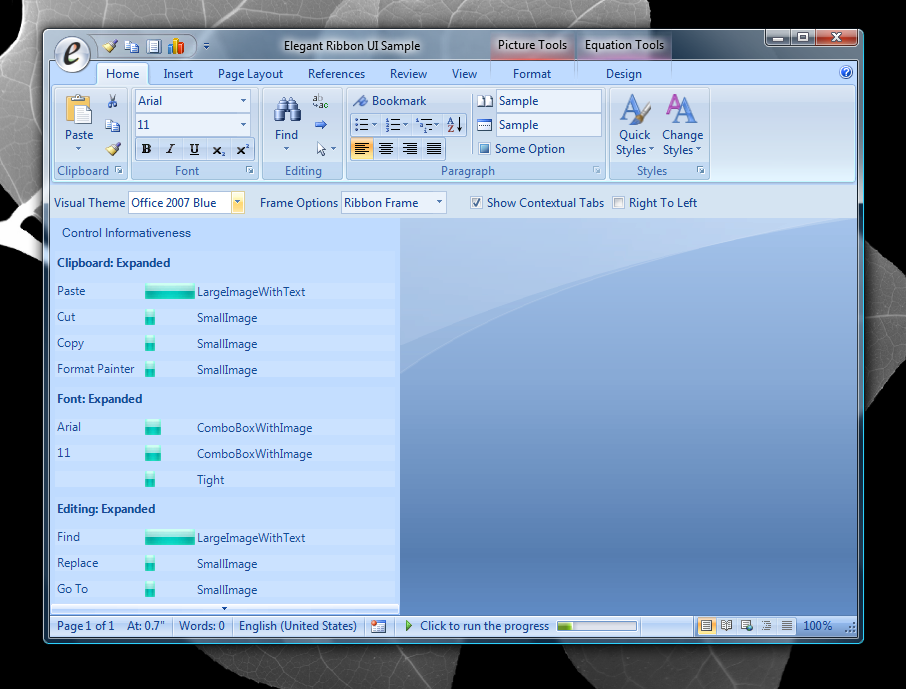Toggle Align Left
906x689 pixels.
[362, 149]
